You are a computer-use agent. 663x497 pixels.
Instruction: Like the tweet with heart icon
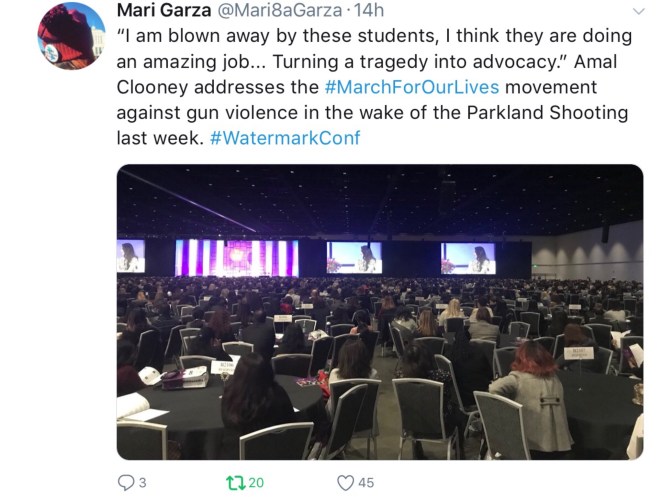(x=345, y=483)
